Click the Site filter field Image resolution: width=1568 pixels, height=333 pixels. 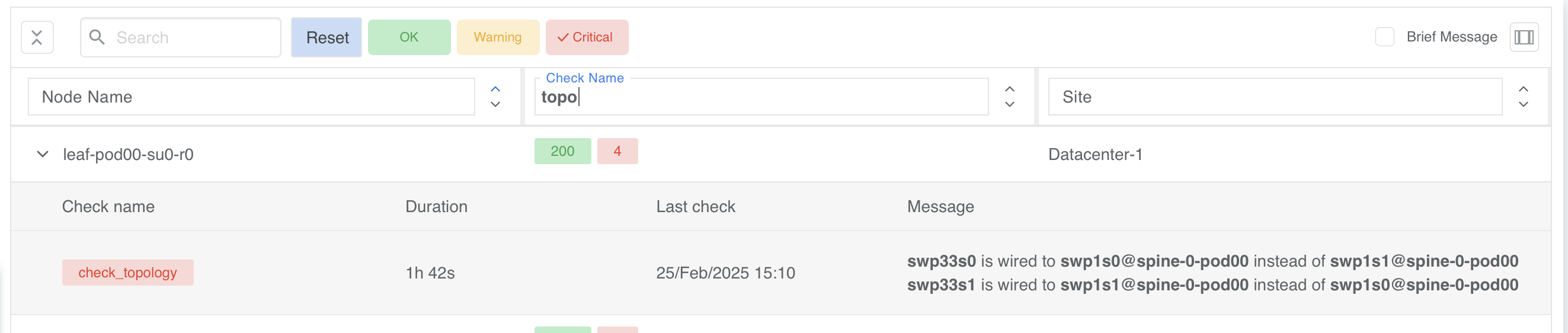1275,96
